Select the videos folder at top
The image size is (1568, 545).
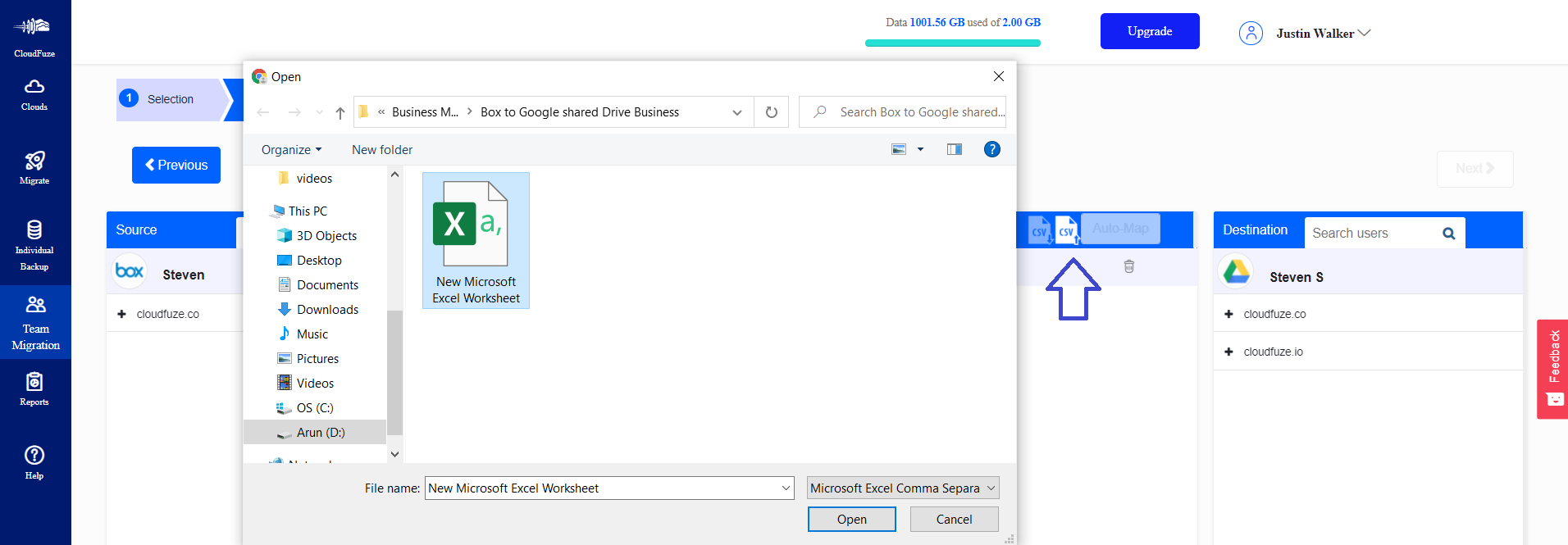[x=314, y=179]
